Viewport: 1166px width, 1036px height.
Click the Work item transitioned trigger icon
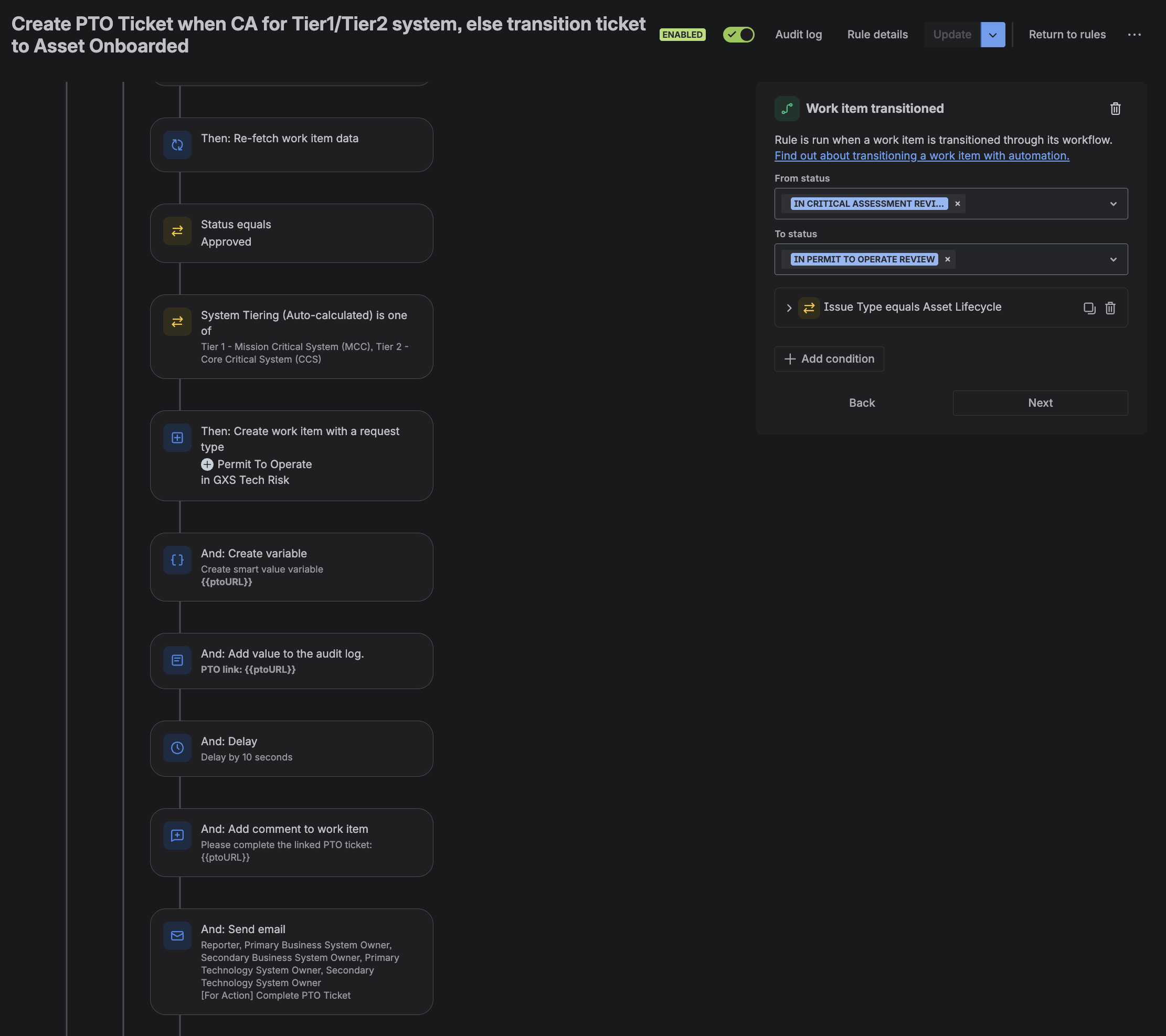click(787, 109)
